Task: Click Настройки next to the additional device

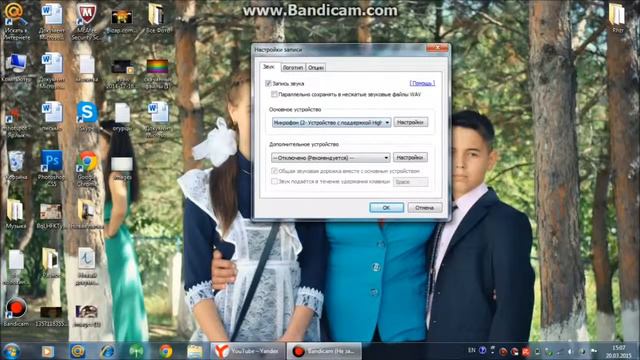Action: click(x=410, y=157)
